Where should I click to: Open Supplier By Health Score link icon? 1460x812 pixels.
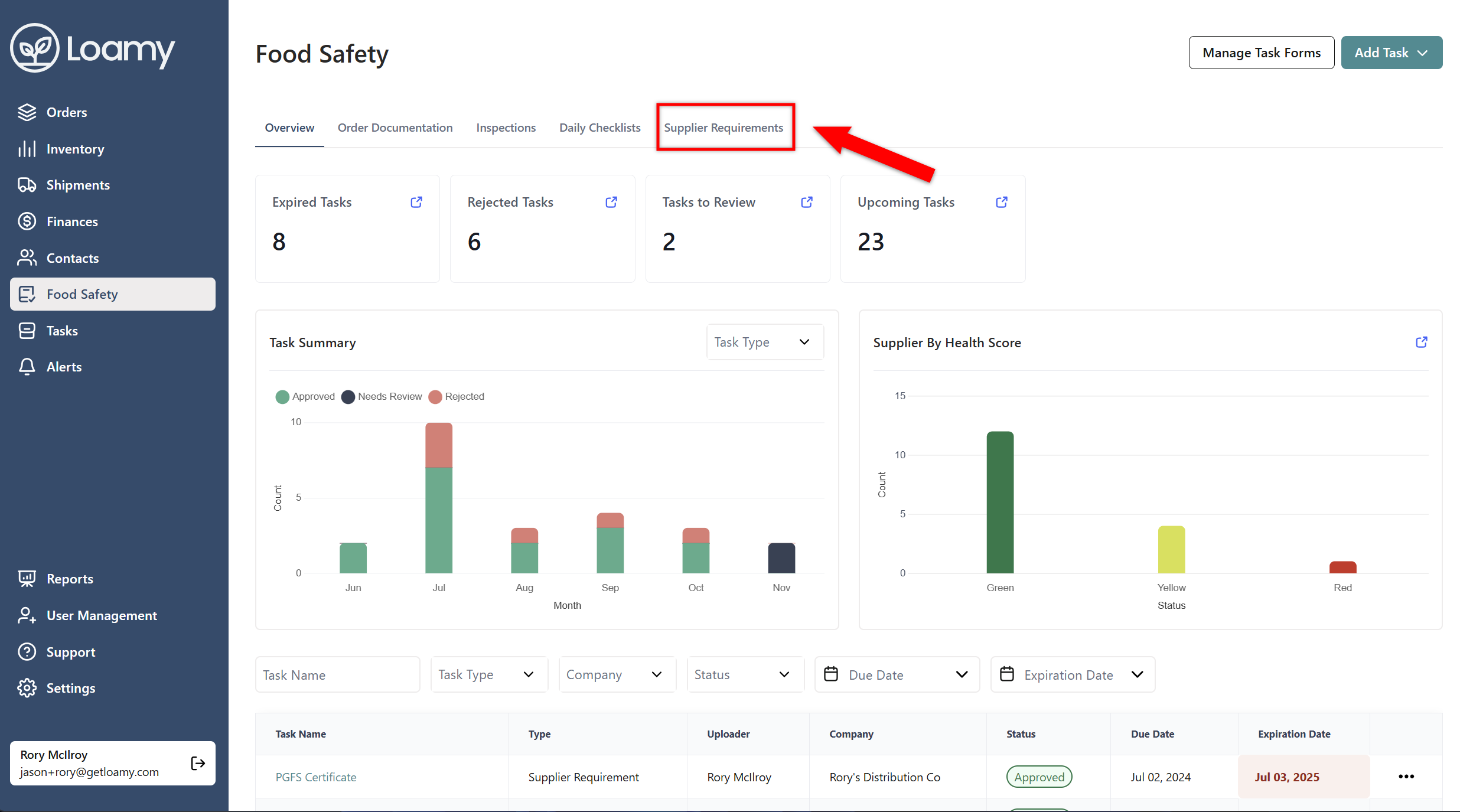coord(1422,342)
